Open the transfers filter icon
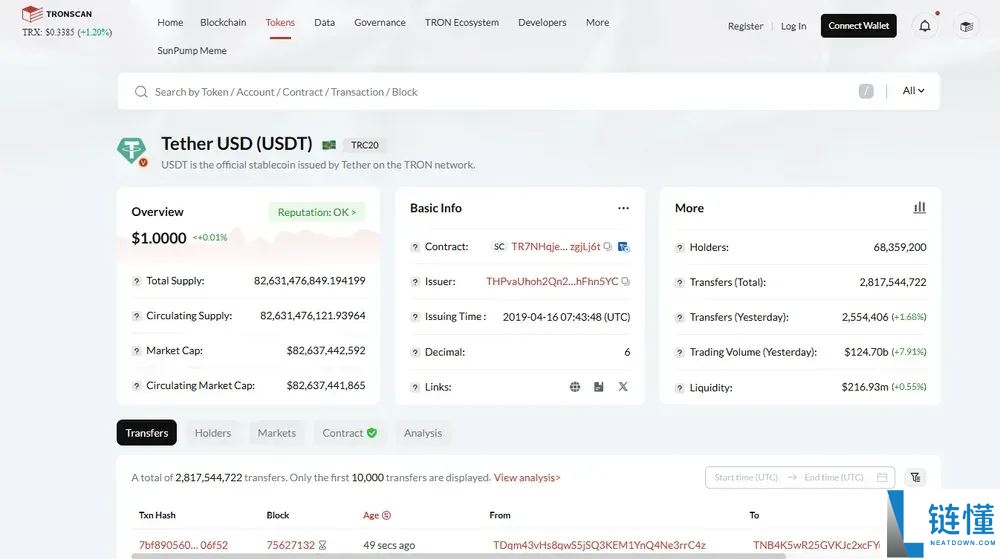The image size is (1000, 559). [x=915, y=477]
